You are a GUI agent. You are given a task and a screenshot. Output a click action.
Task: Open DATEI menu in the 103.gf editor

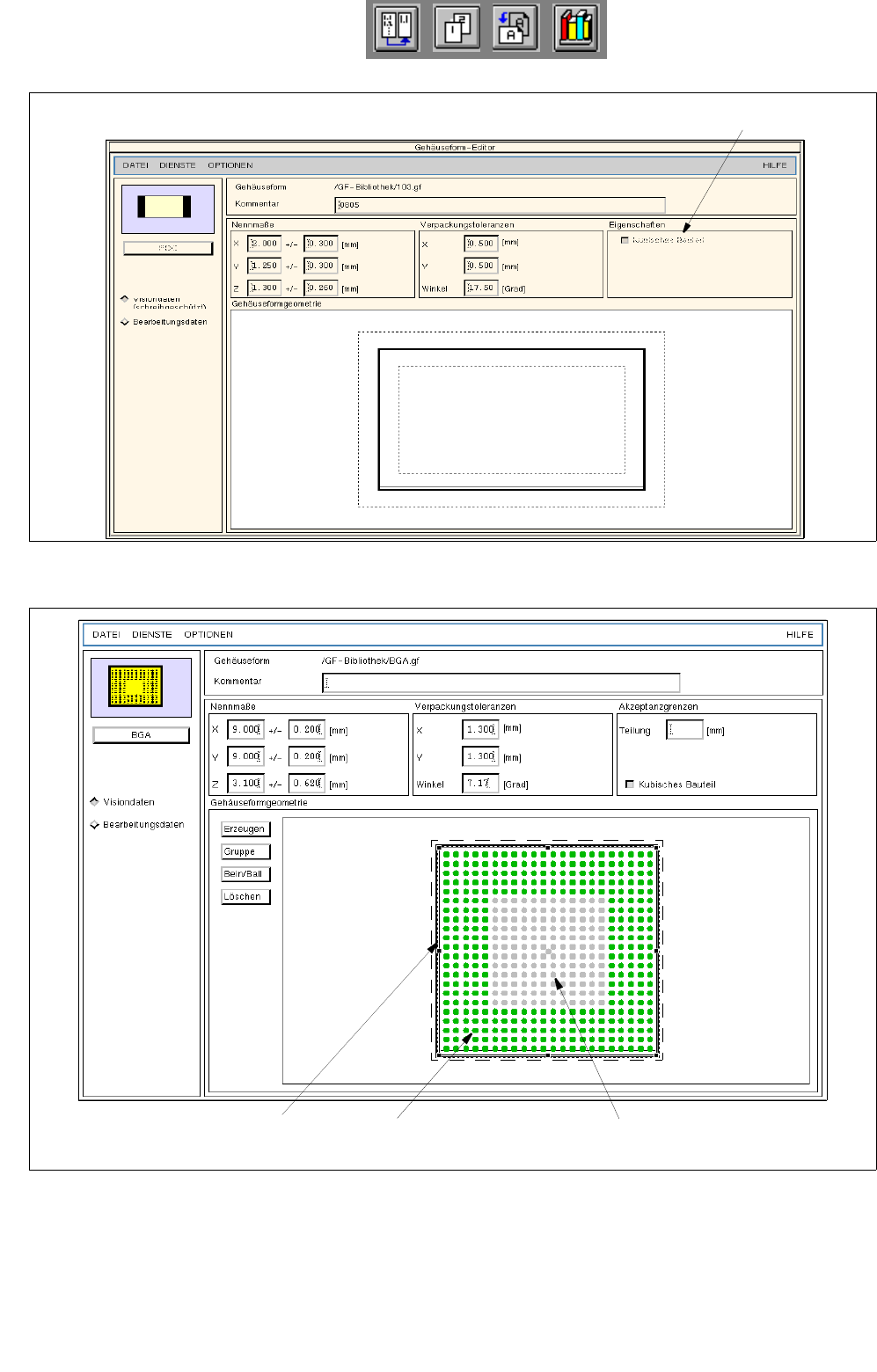pos(135,165)
